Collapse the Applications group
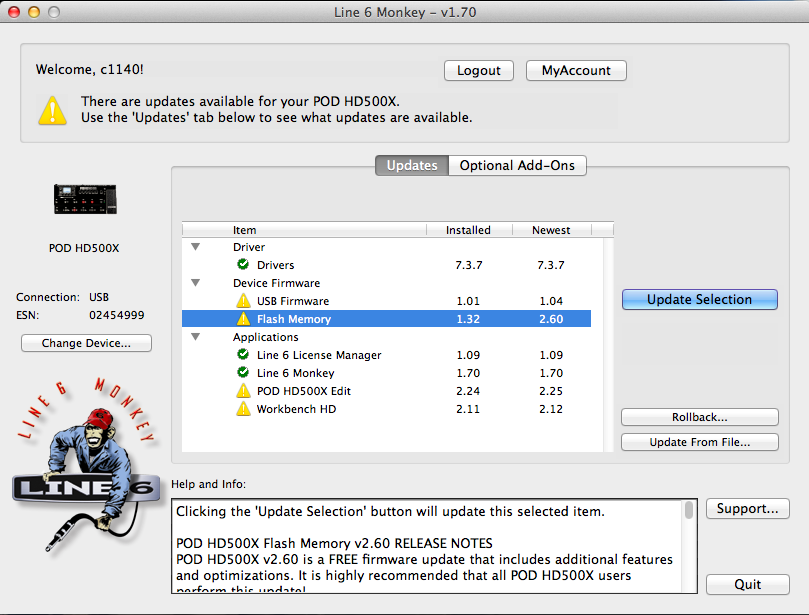Viewport: 809px width, 615px height. [x=196, y=337]
